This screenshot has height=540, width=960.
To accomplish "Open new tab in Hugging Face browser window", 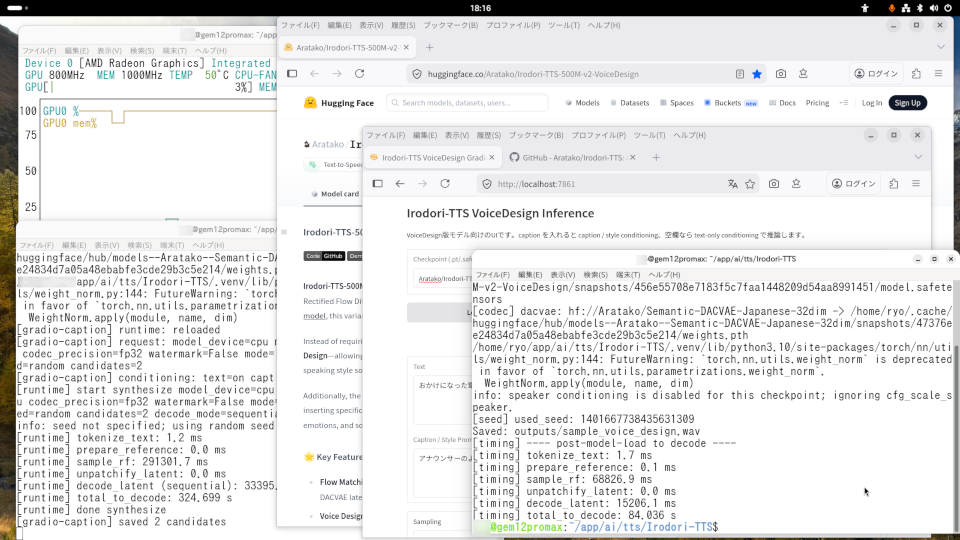I will (430, 47).
